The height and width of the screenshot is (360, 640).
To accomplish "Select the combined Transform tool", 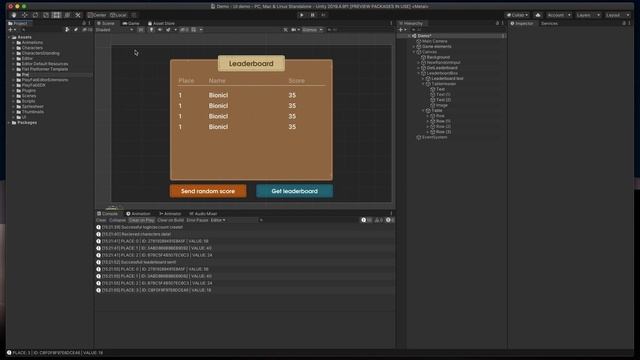I will click(x=67, y=15).
